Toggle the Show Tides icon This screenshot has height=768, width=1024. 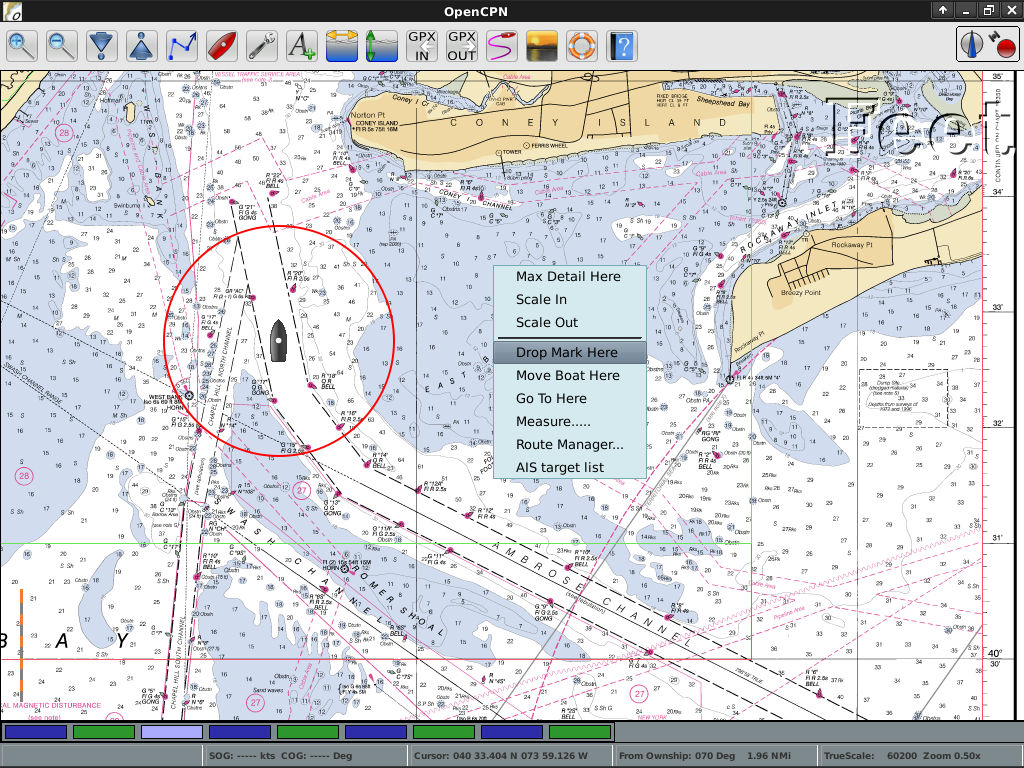[382, 46]
